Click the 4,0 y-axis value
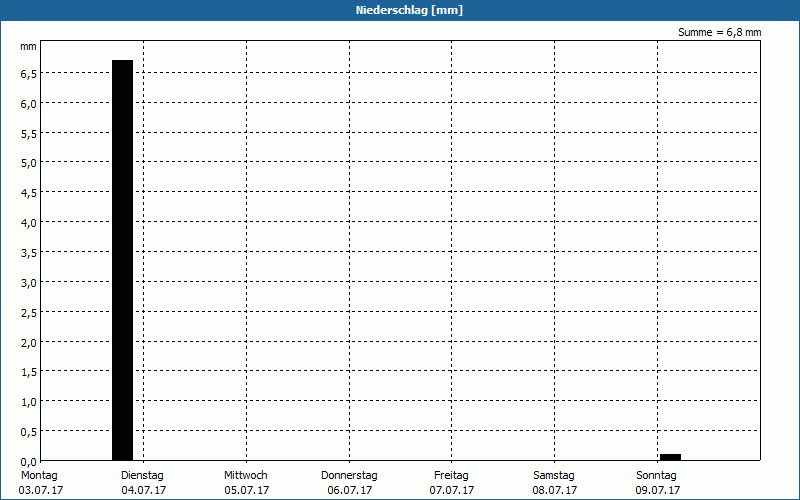The image size is (800, 500). [x=29, y=223]
